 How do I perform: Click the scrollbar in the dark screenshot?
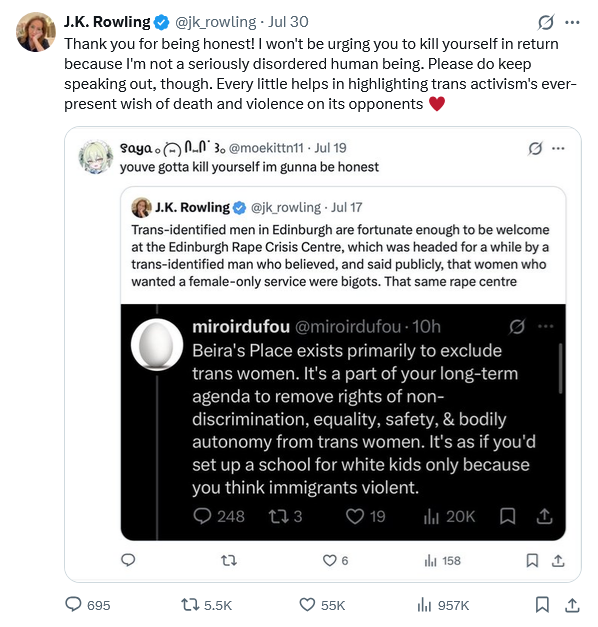point(560,368)
